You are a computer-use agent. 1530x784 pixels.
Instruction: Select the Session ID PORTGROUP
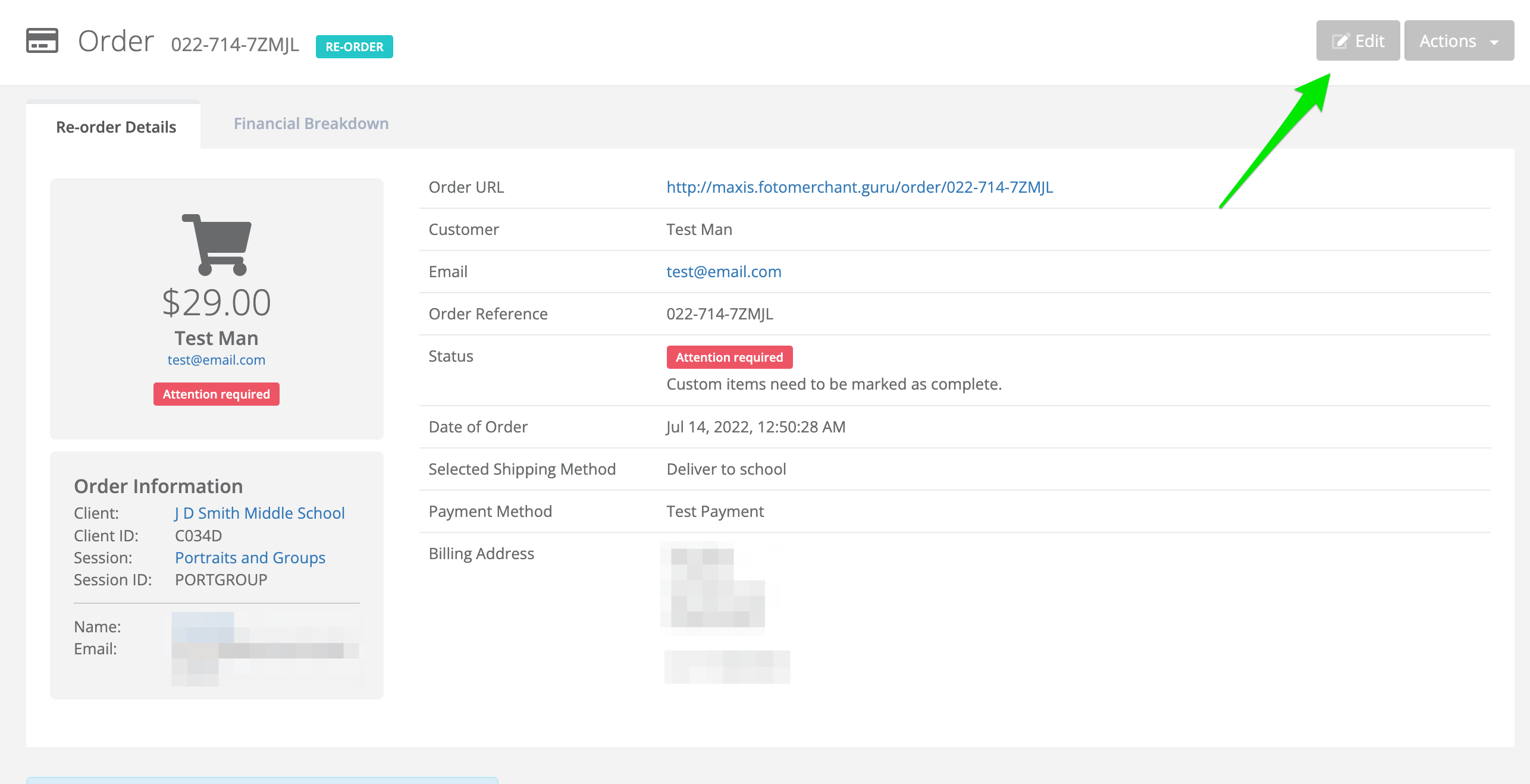221,579
